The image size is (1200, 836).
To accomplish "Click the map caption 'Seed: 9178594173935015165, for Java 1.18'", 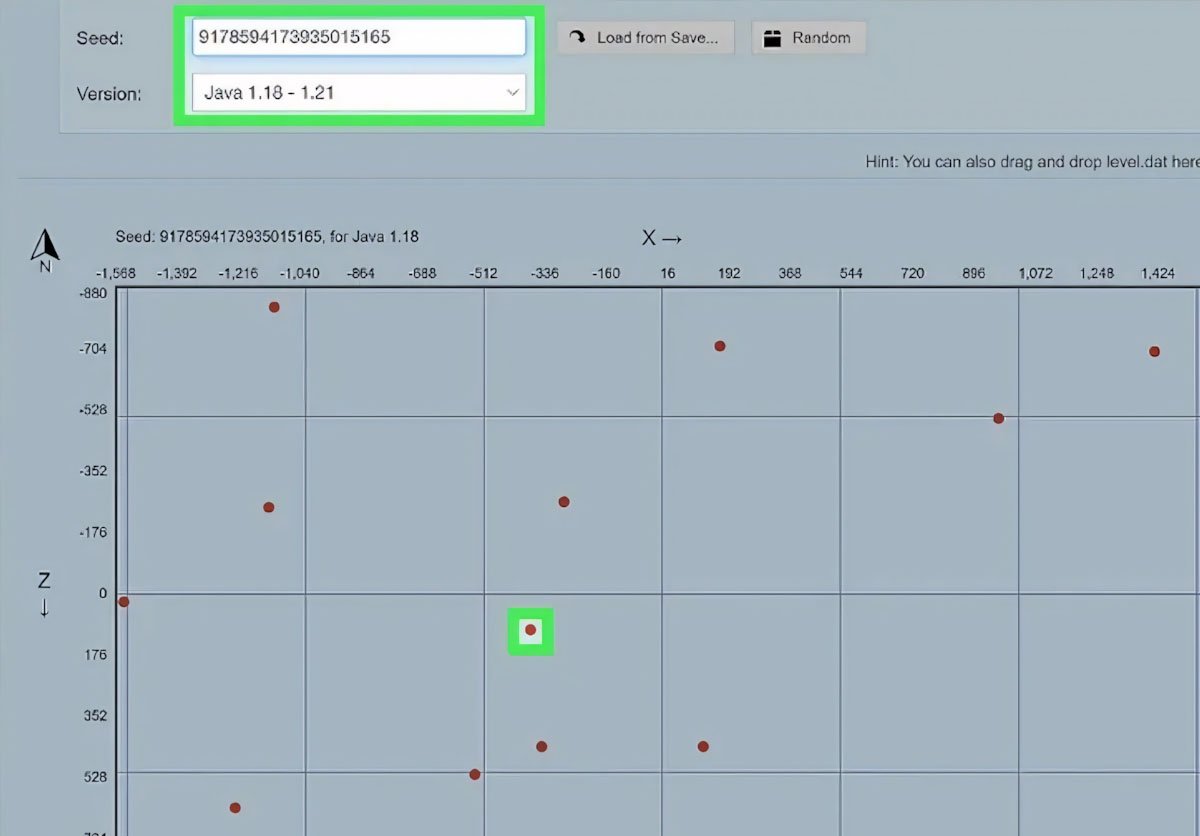I will pos(267,237).
